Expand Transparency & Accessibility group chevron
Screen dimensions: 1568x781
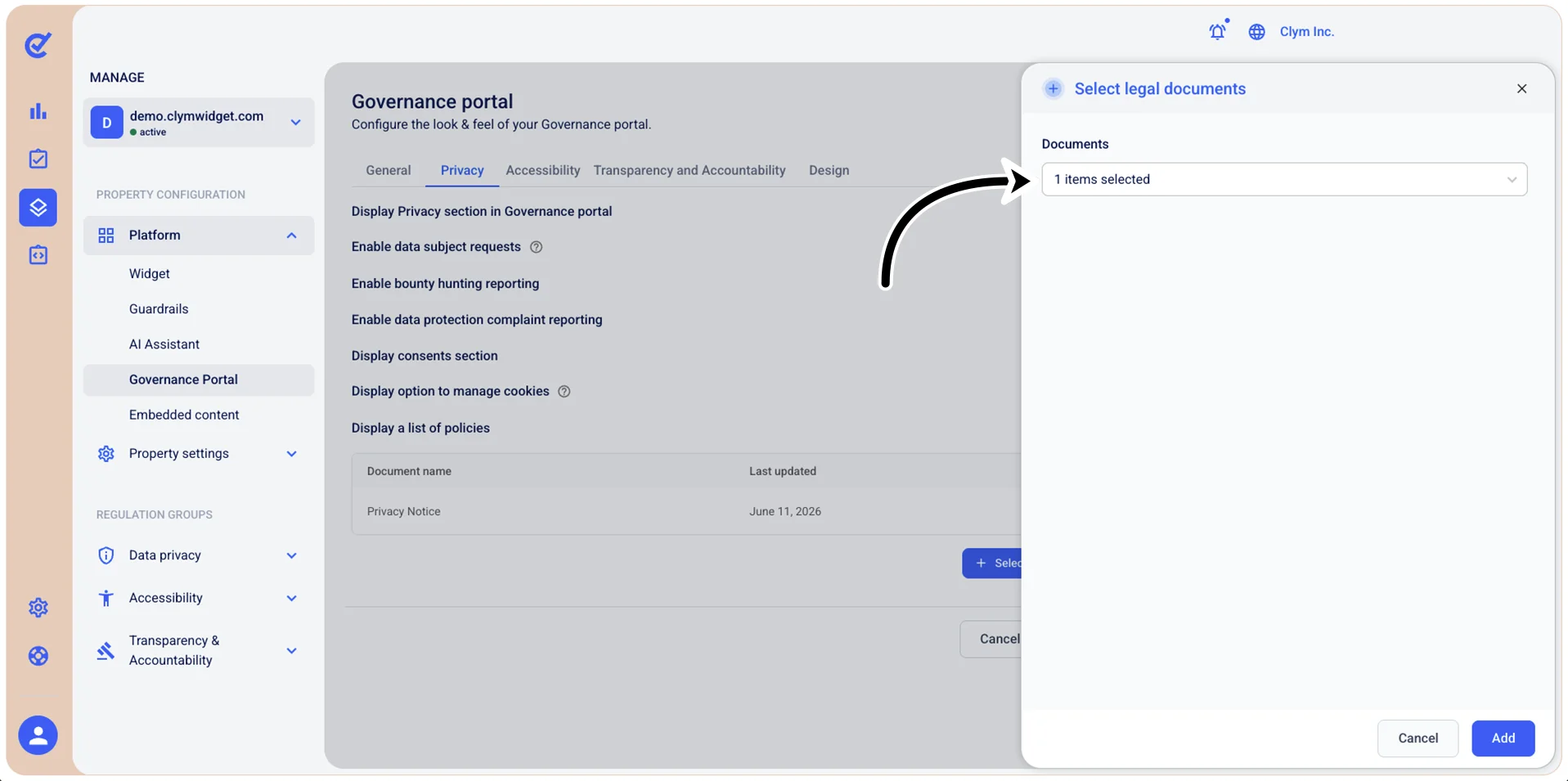[292, 651]
